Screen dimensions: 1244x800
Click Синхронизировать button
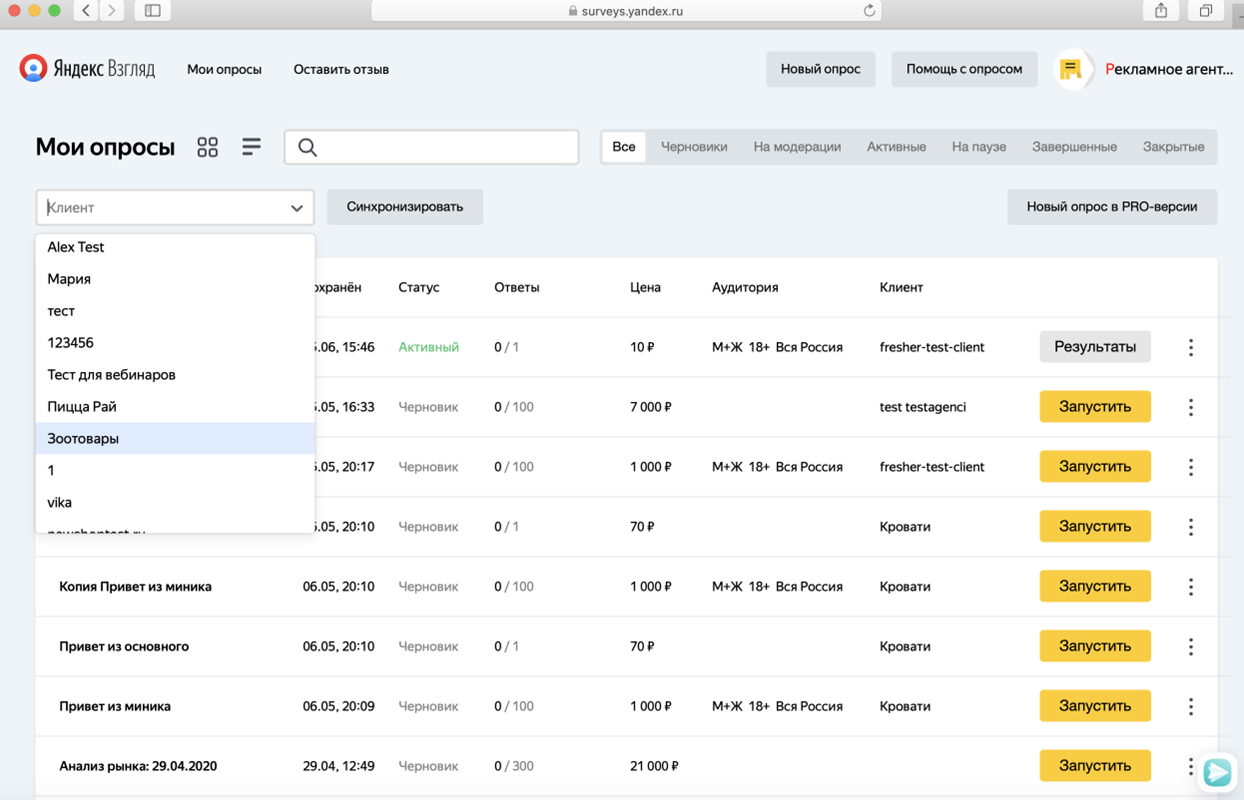click(x=405, y=207)
